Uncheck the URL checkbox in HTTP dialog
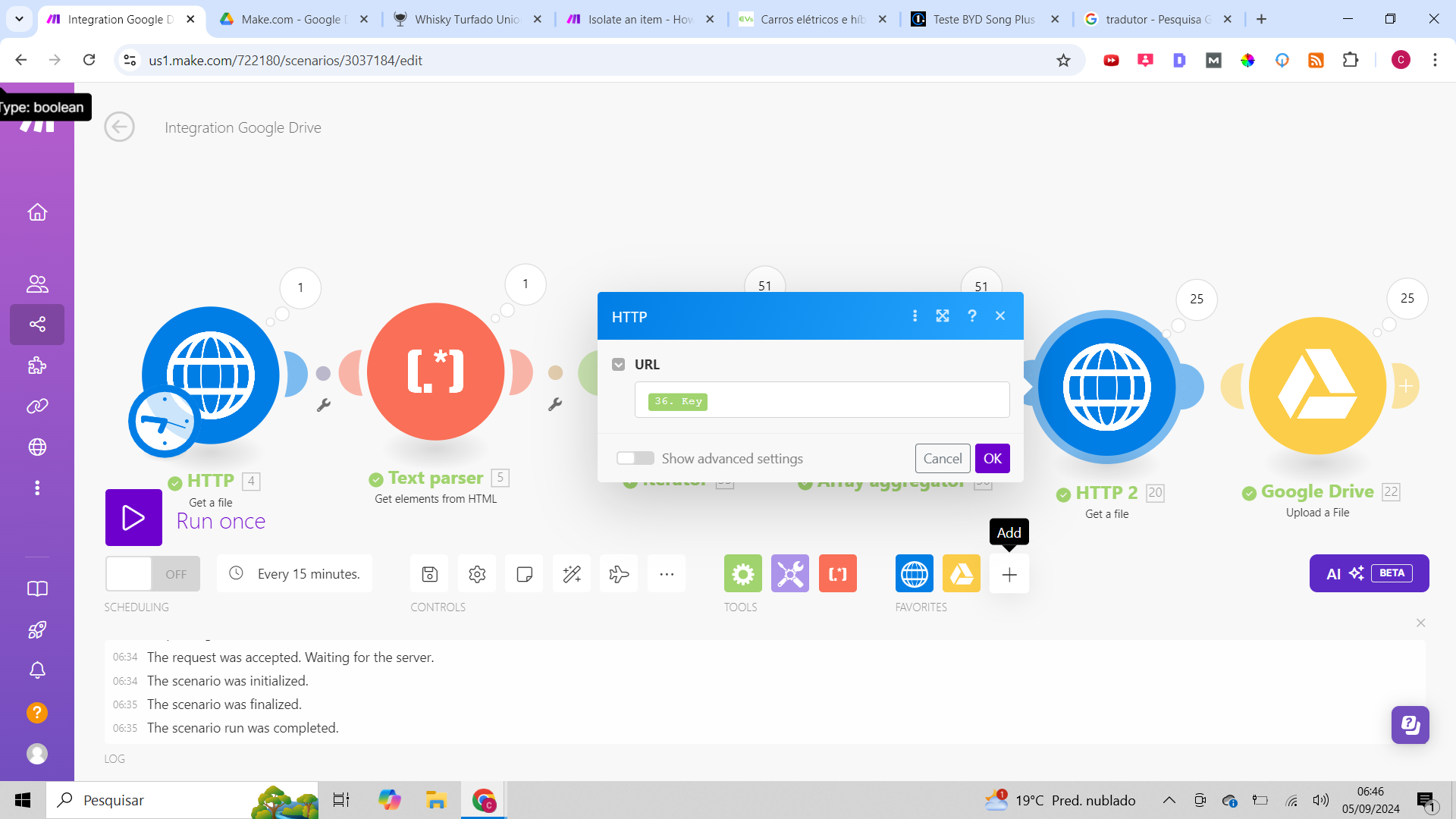This screenshot has width=1456, height=819. tap(619, 365)
